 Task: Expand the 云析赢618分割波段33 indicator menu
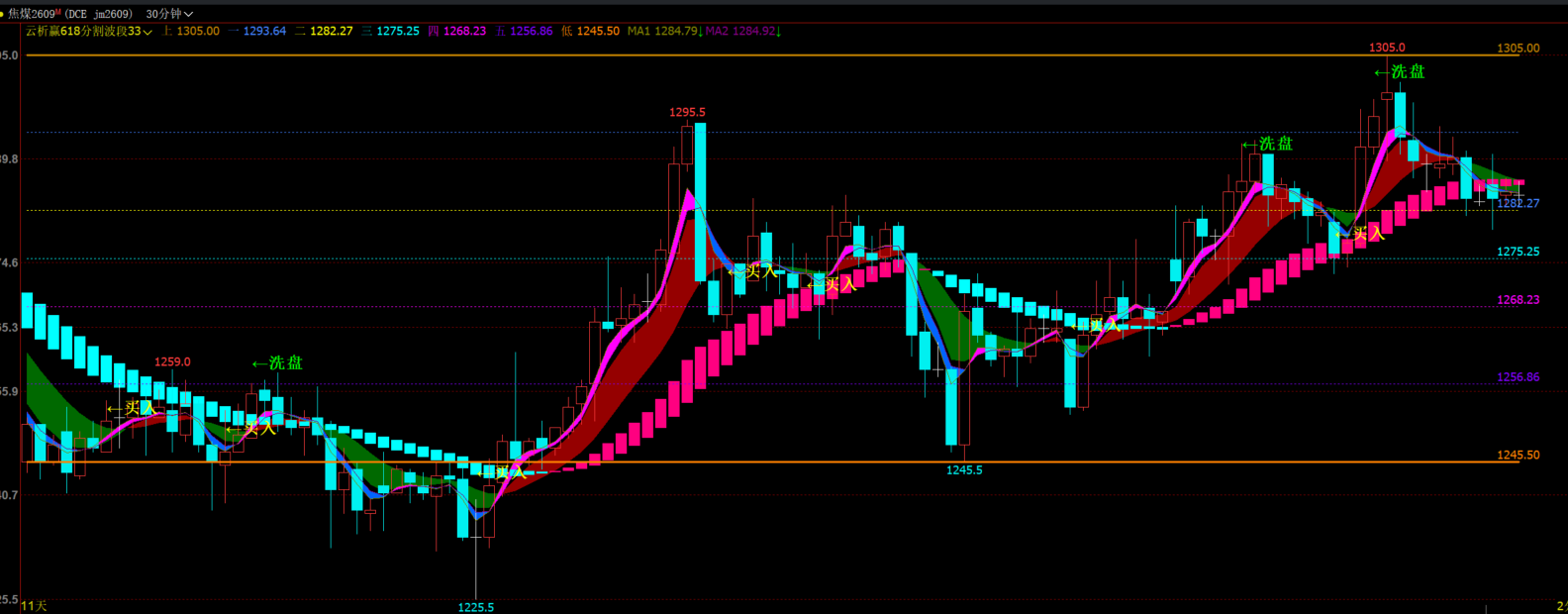(88, 32)
